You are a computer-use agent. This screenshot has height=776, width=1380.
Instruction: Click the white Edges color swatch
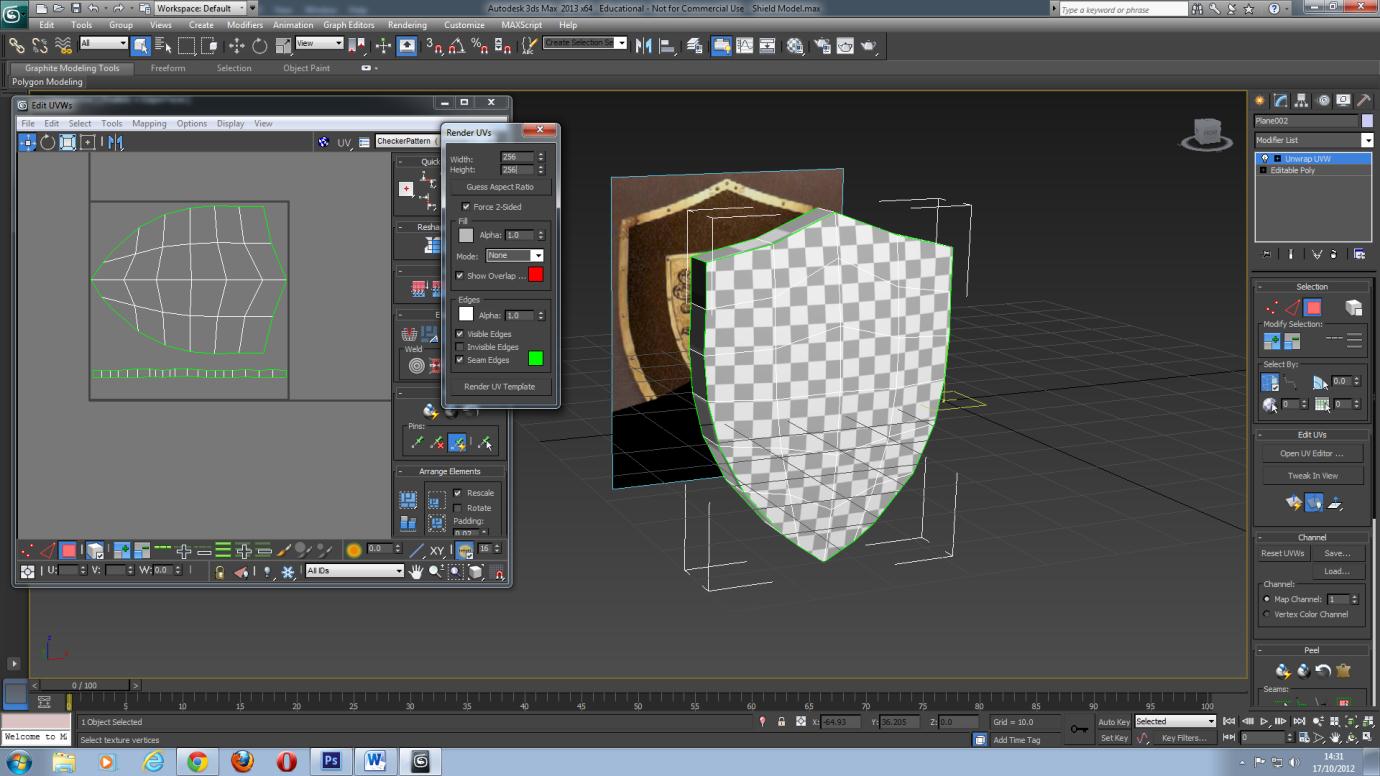coord(466,315)
